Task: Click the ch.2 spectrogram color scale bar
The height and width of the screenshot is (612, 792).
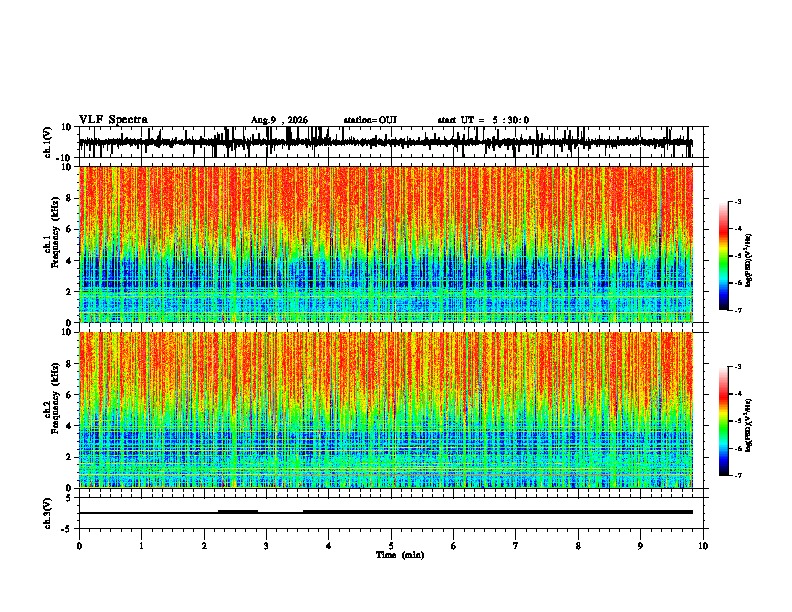Action: tap(723, 421)
